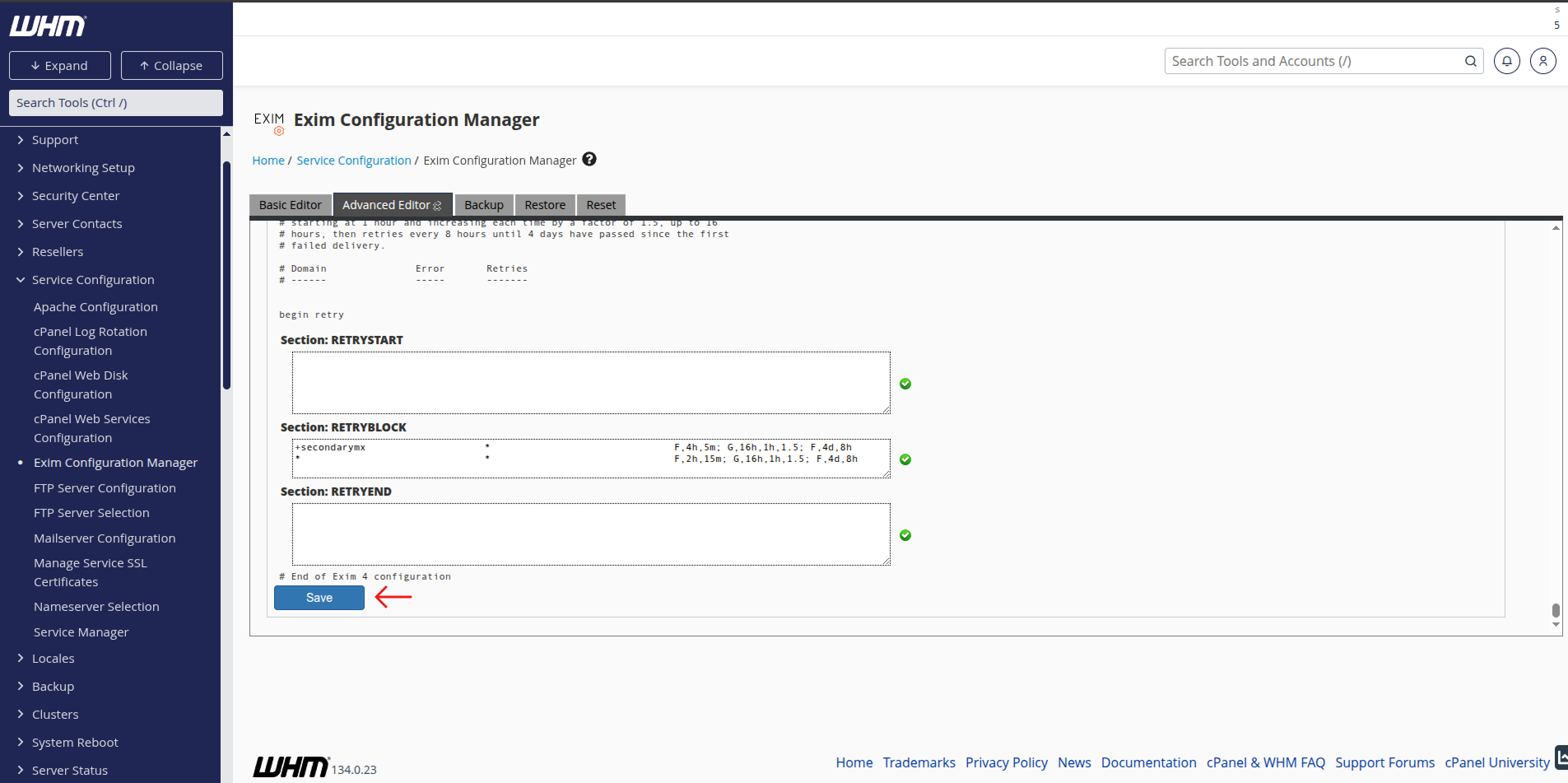Open the Restore tab

[x=545, y=205]
